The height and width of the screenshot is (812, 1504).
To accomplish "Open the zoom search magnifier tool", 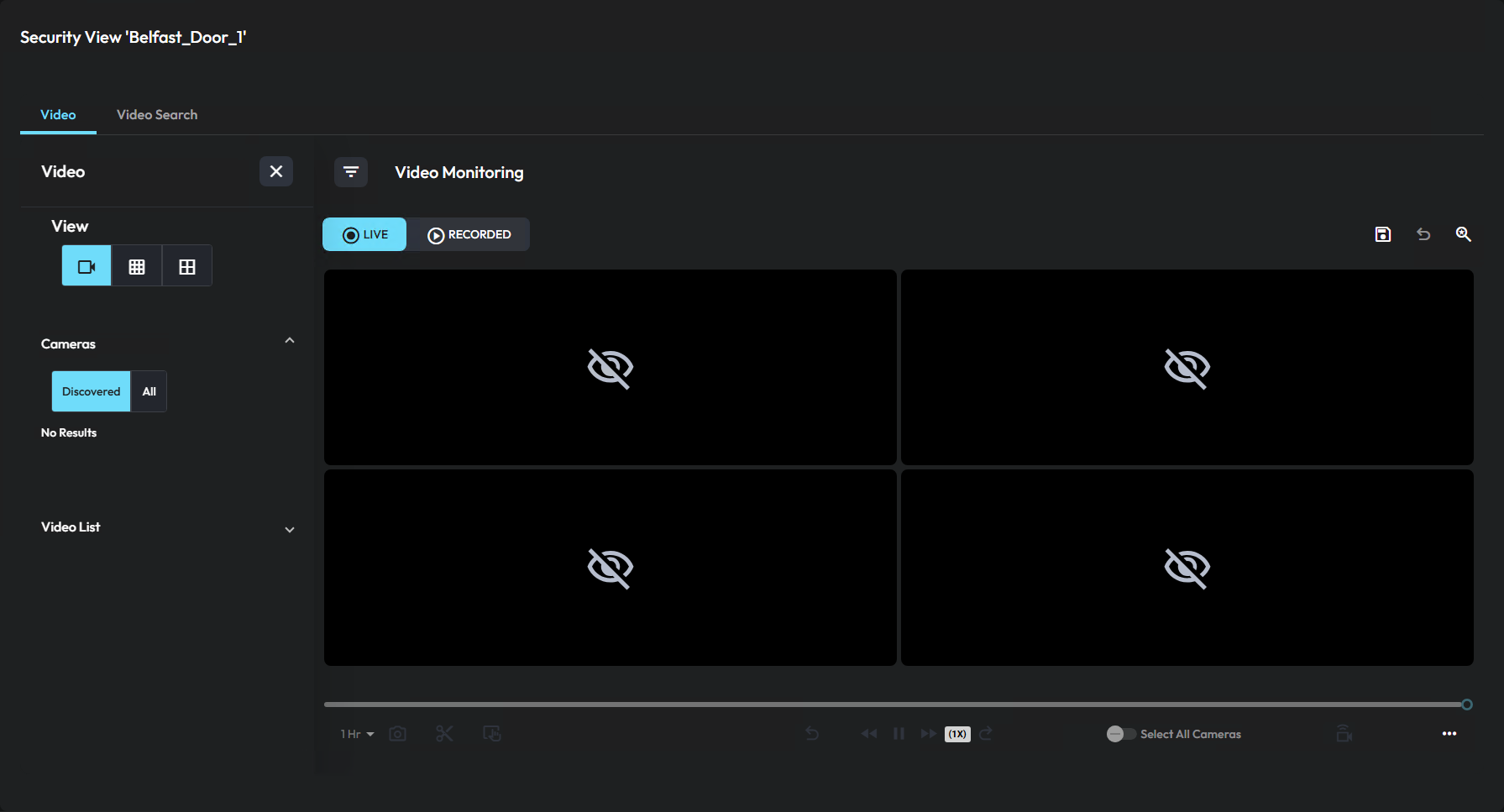I will (x=1464, y=234).
